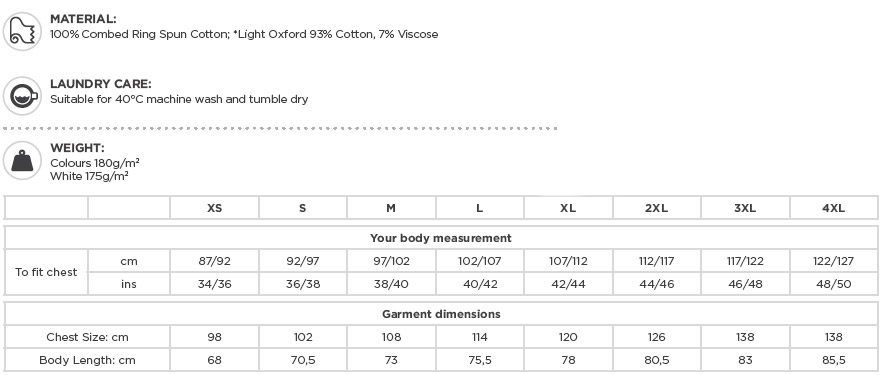Click the Body Length: cm row label

pyautogui.click(x=87, y=360)
